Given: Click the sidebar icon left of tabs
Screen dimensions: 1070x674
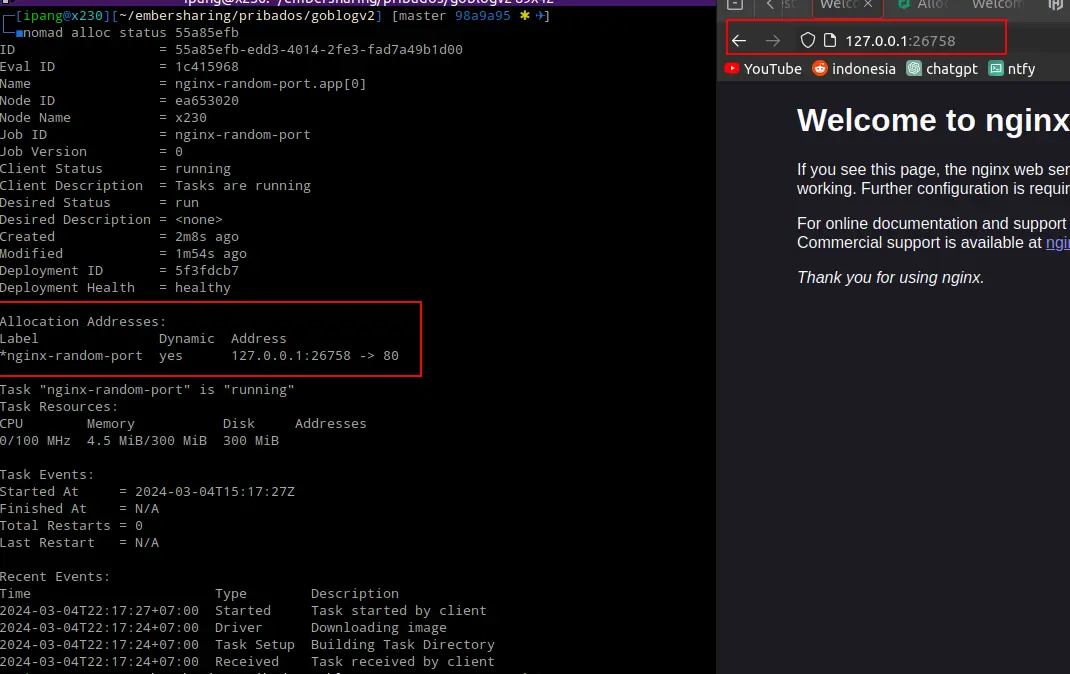Looking at the screenshot, I should click(x=735, y=5).
